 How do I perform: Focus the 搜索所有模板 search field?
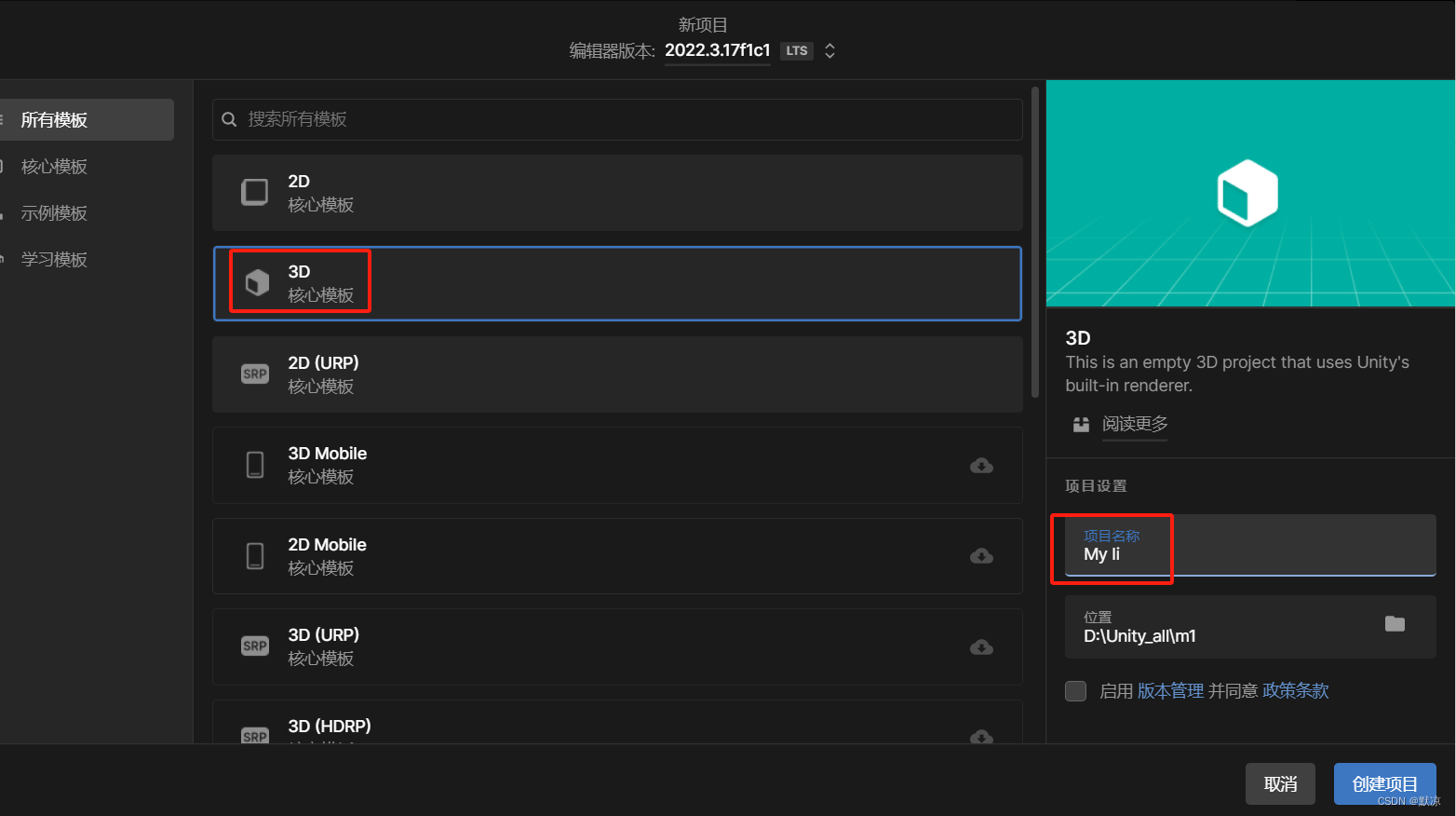pos(617,119)
